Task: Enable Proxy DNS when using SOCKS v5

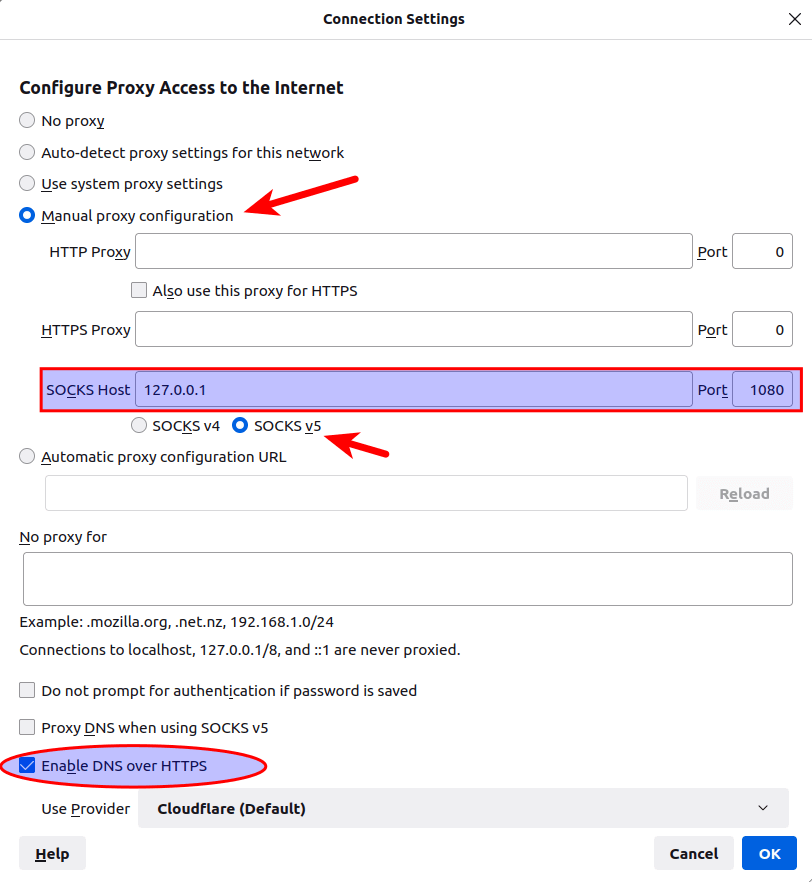Action: [x=28, y=728]
